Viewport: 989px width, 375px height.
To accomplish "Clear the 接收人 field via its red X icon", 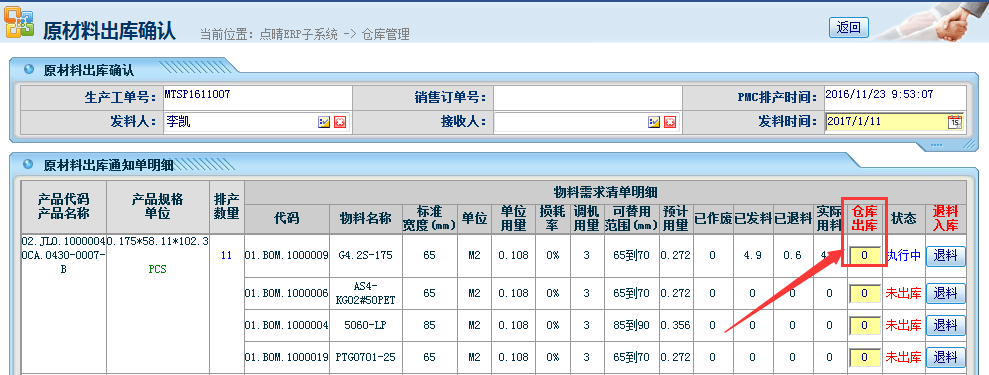I will point(670,122).
